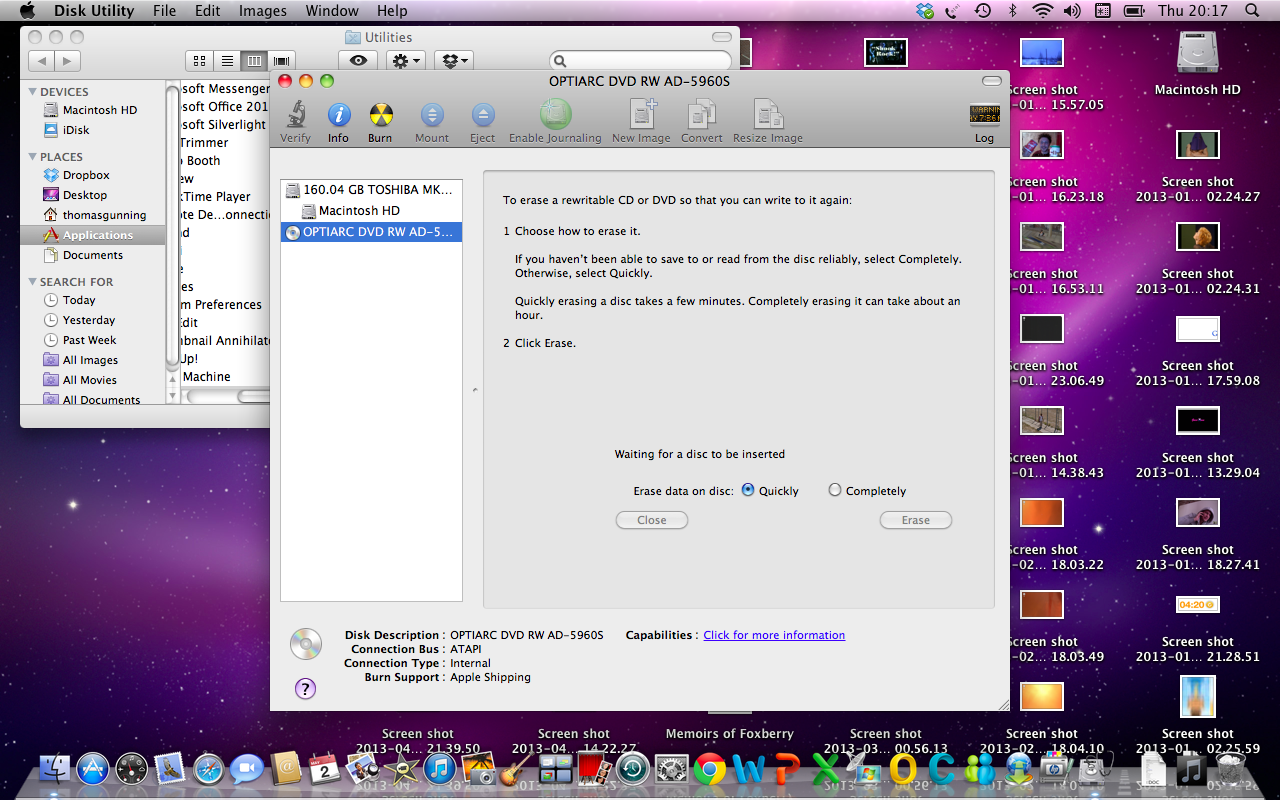
Task: Open Dropbox in Finder sidebar
Action: (92, 175)
